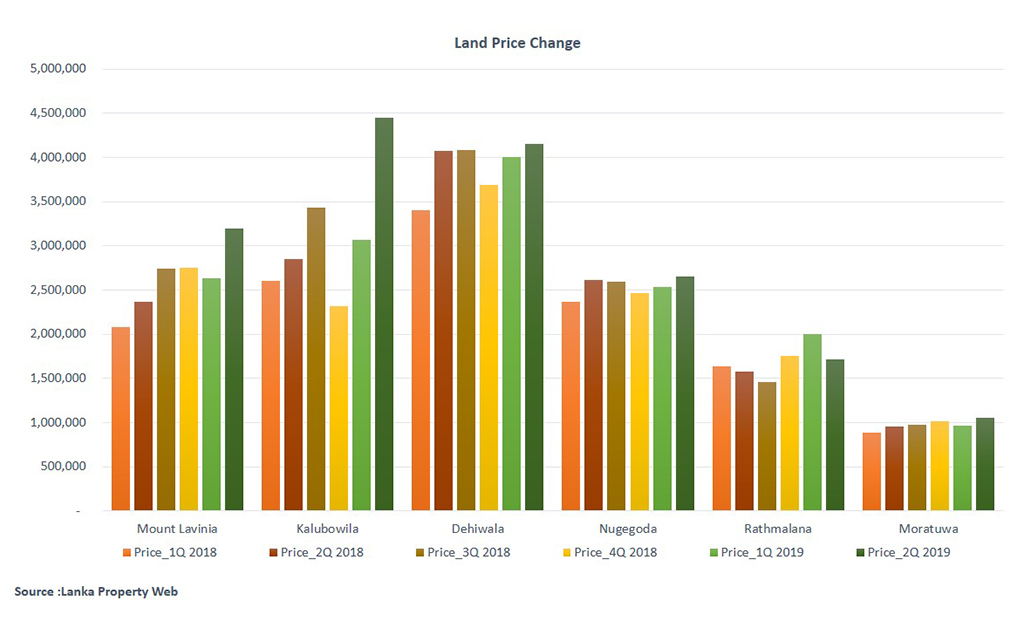This screenshot has width=1024, height=628.
Task: Select the Mount Lavinia axis label
Action: [x=177, y=528]
